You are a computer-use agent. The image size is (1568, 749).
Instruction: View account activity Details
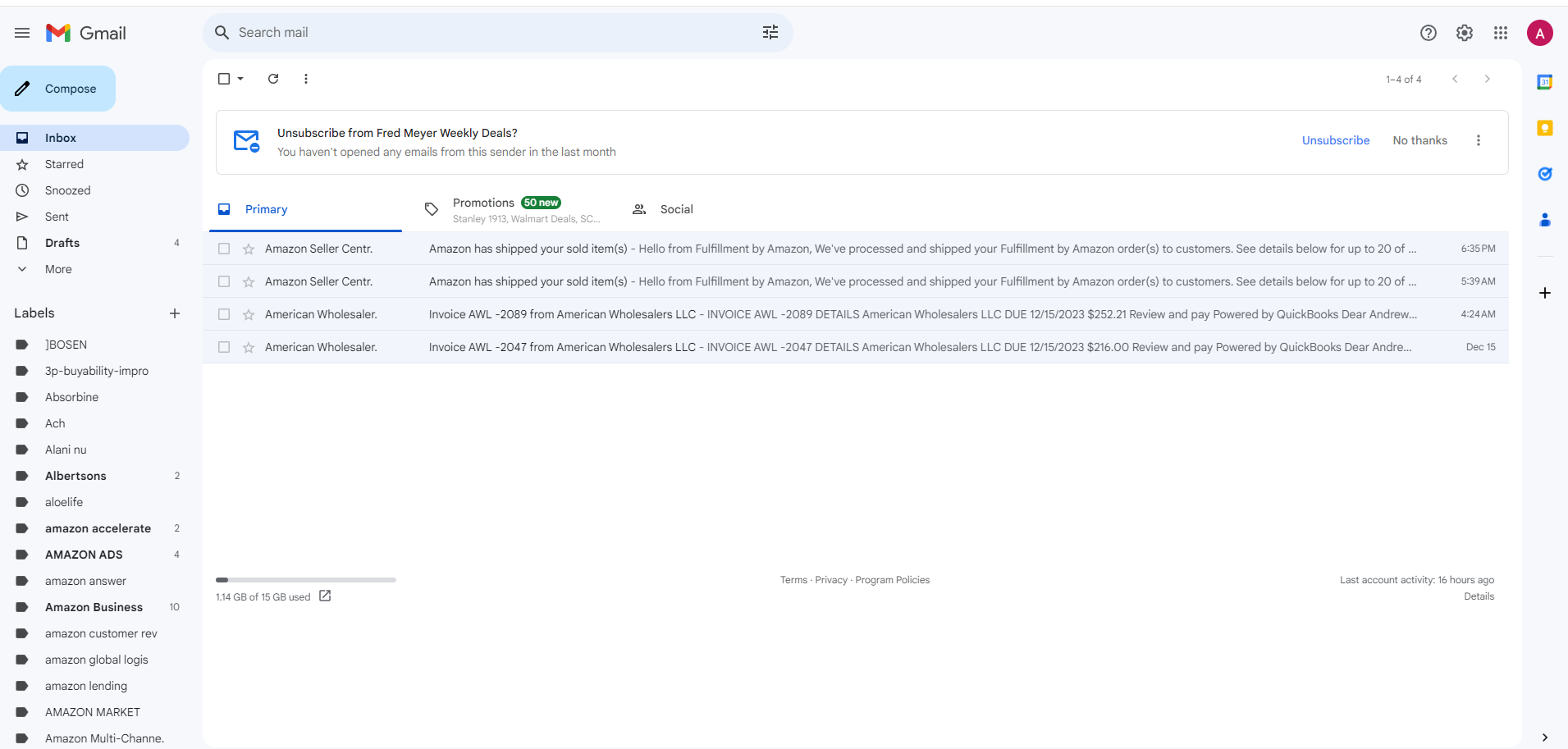point(1479,596)
